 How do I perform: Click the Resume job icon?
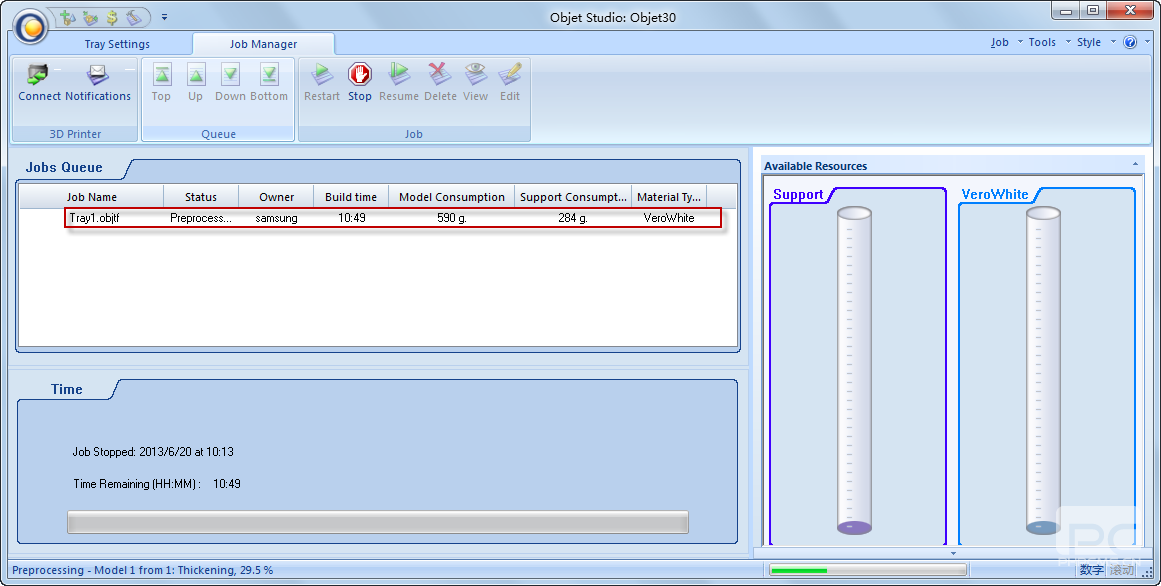(x=398, y=75)
